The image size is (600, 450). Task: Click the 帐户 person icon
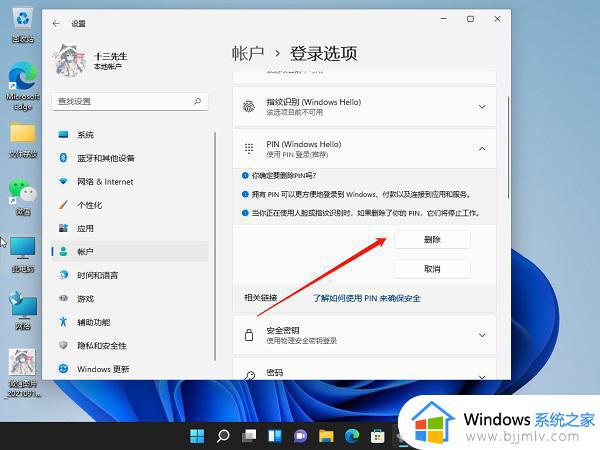[64, 251]
